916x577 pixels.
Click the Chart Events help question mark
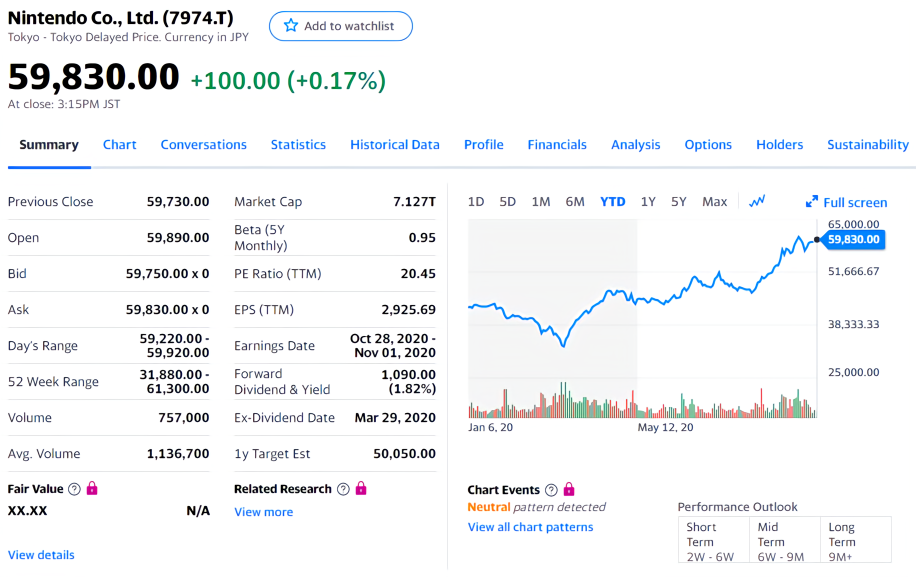click(x=551, y=489)
